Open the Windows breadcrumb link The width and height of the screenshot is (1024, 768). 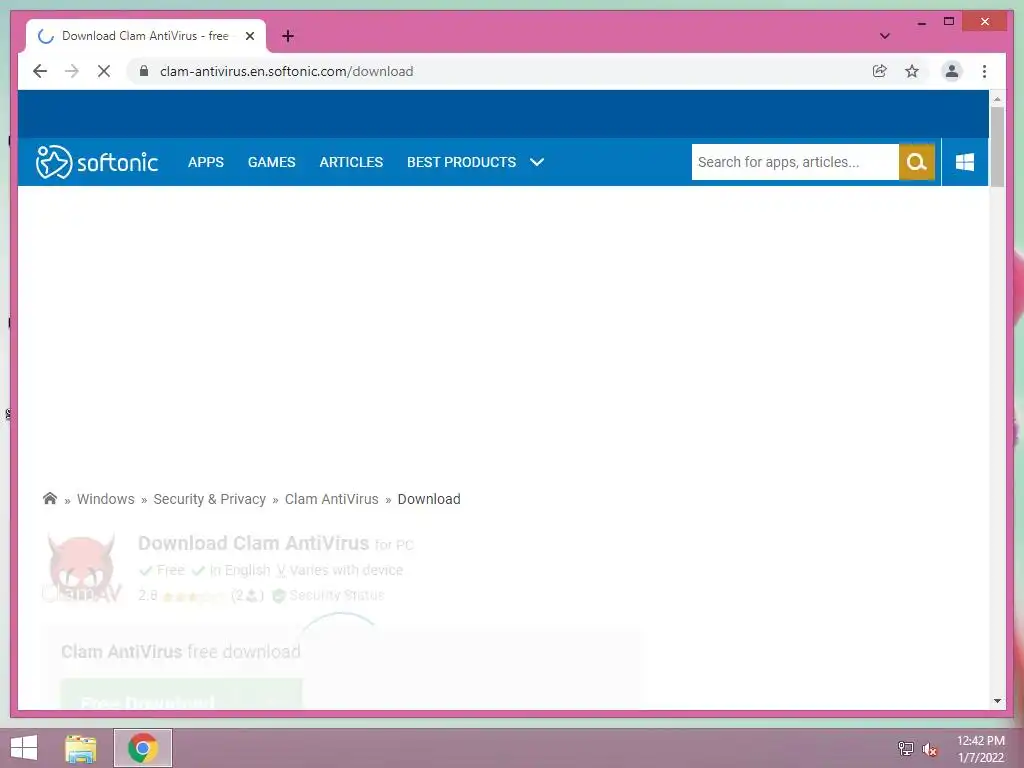tap(106, 499)
